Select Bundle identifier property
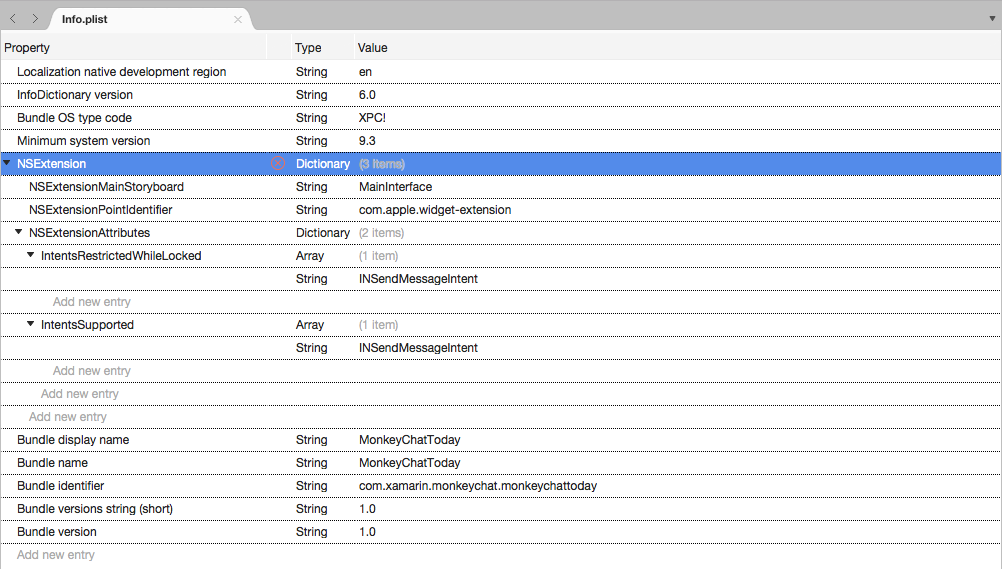The image size is (1002, 569). (x=61, y=486)
